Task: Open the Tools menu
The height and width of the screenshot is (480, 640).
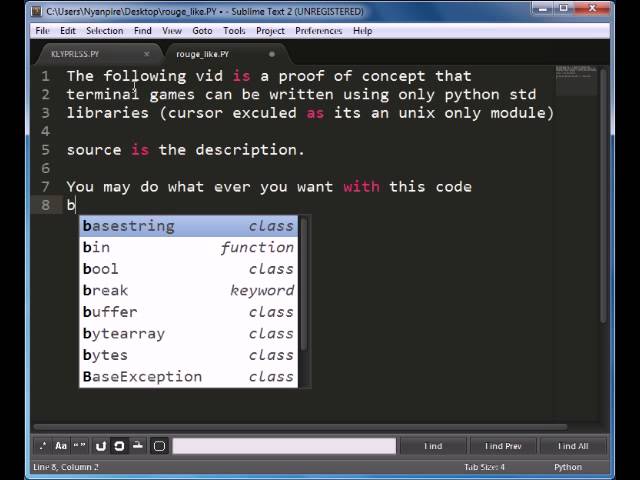Action: pyautogui.click(x=234, y=31)
